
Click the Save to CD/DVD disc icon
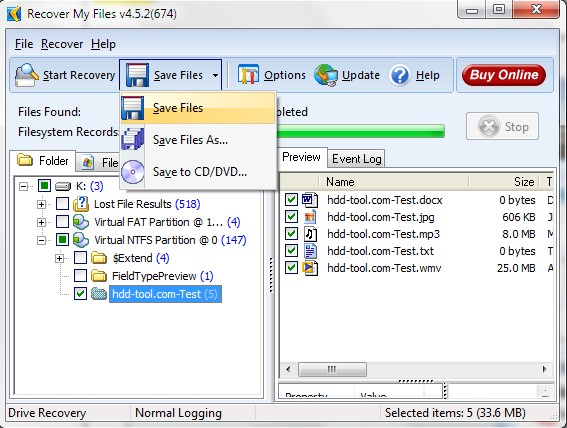click(133, 172)
